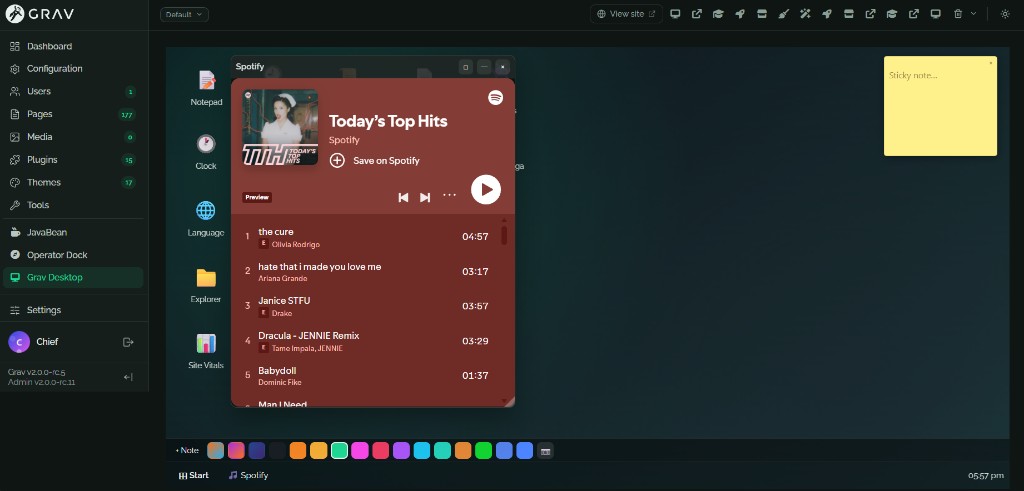Click the Preview badge
Screen dimensions: 1024x491
point(257,197)
